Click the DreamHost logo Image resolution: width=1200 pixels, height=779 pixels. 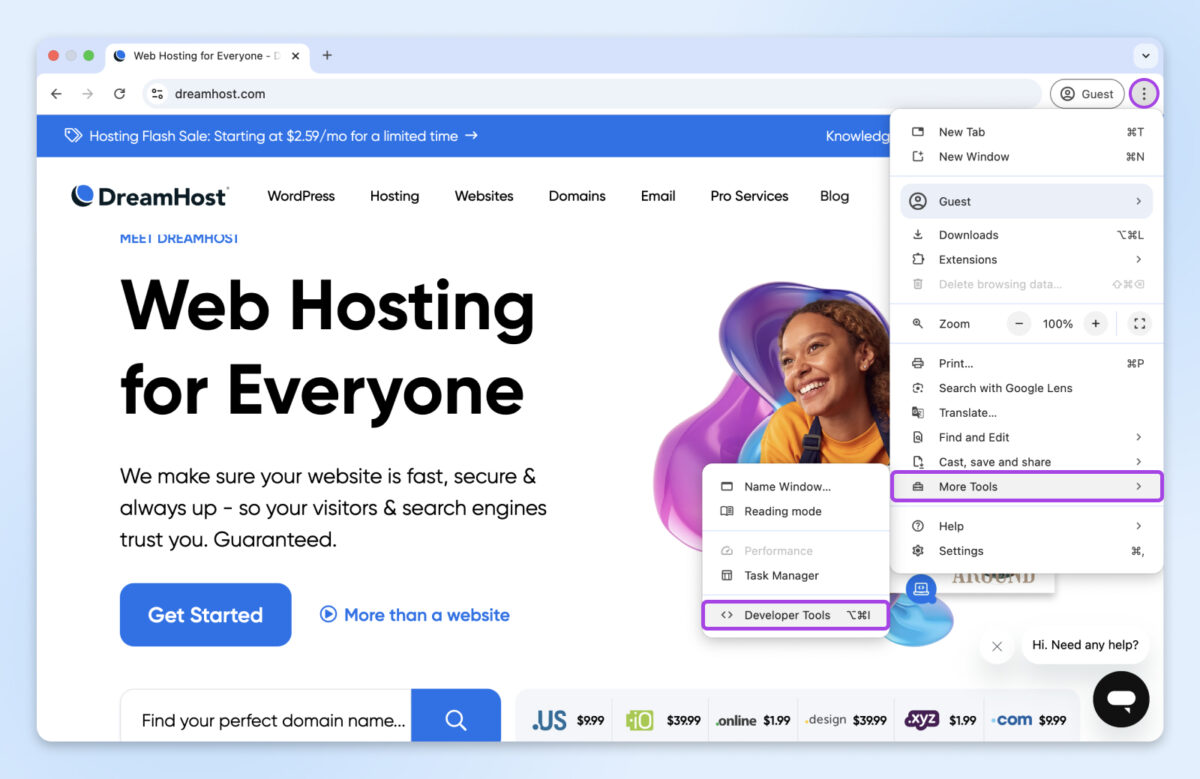point(148,196)
